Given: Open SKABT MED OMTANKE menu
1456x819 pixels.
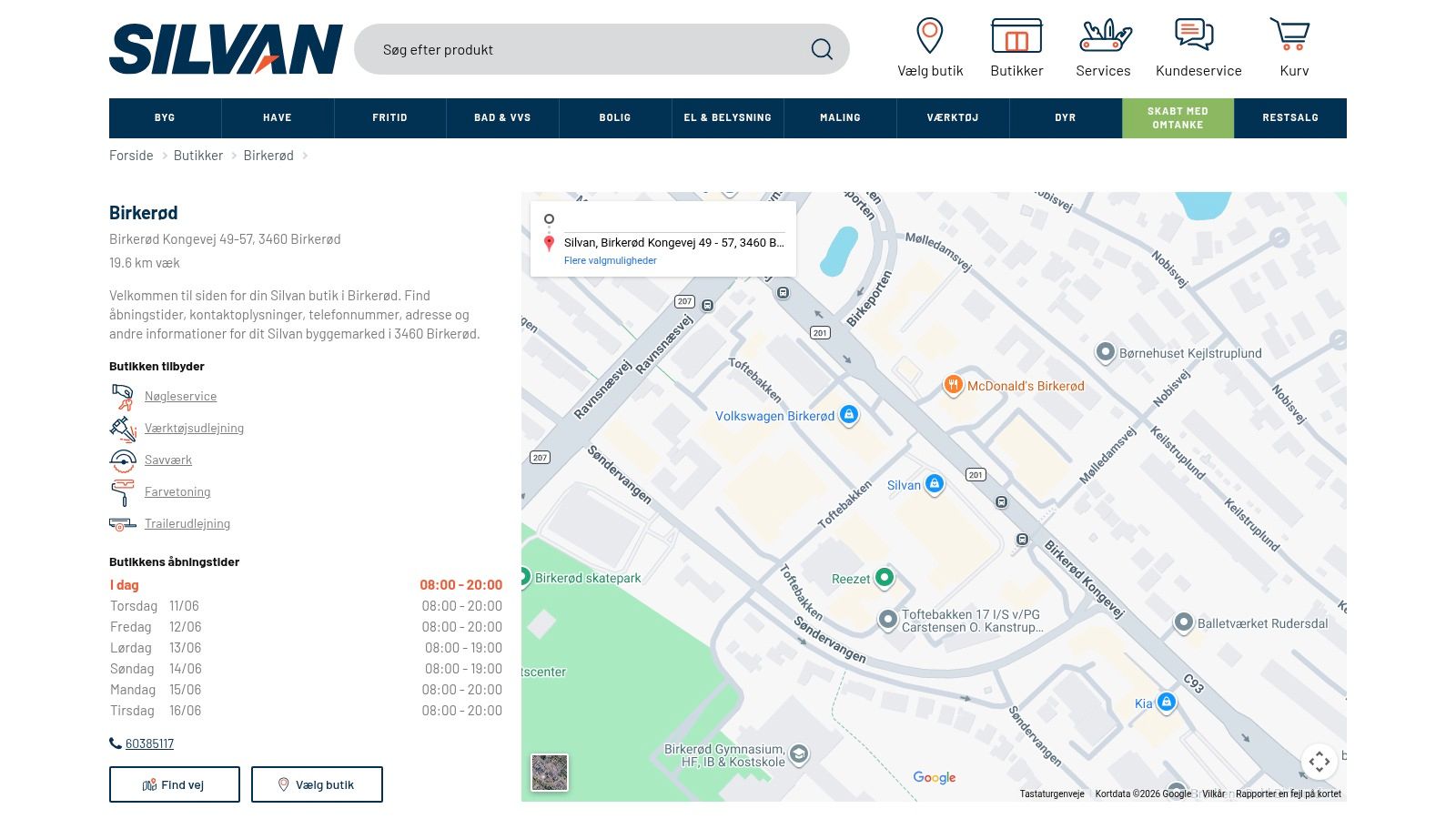Looking at the screenshot, I should [1178, 118].
